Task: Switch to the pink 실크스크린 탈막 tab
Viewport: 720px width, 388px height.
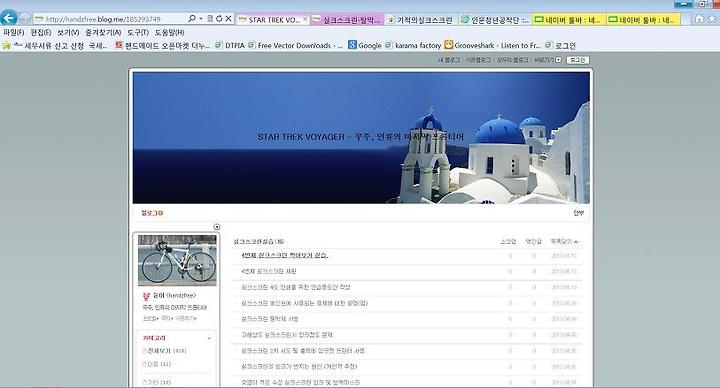Action: (x=347, y=20)
